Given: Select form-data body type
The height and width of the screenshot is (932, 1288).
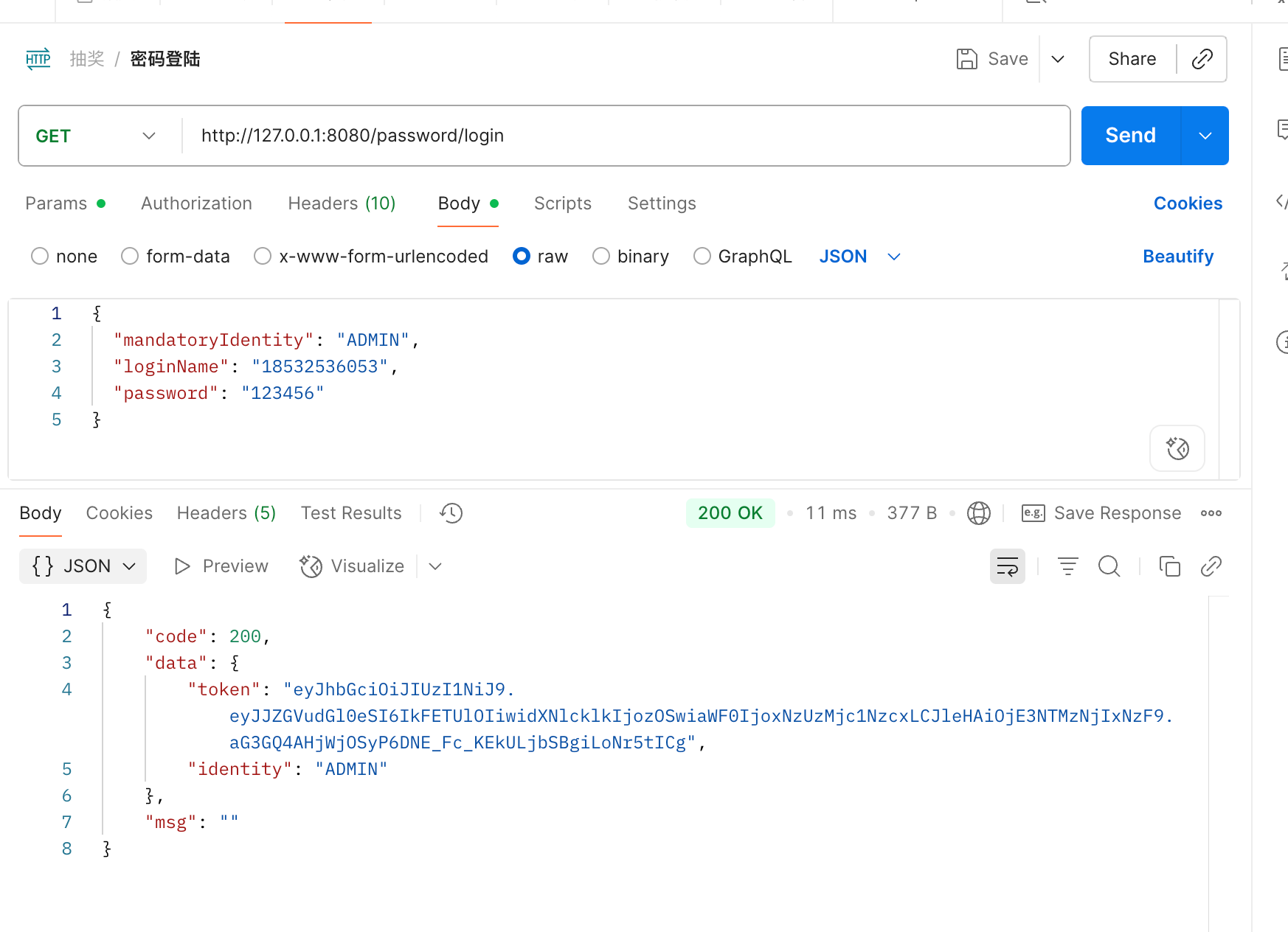Looking at the screenshot, I should click(130, 257).
